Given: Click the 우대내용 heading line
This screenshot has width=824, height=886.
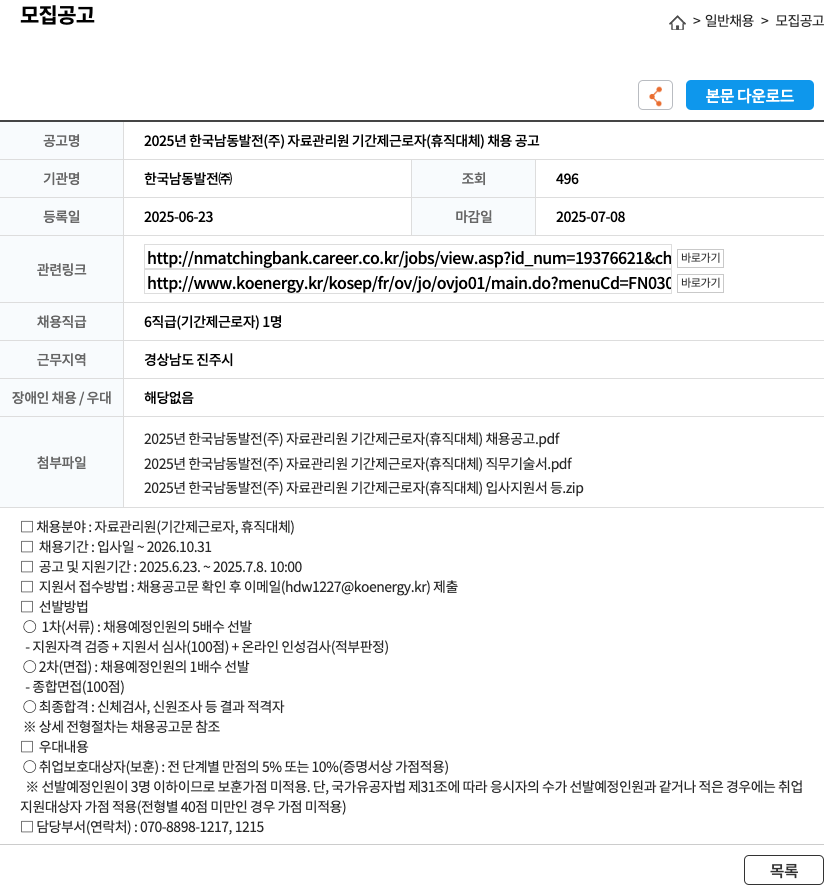Looking at the screenshot, I should [x=54, y=746].
